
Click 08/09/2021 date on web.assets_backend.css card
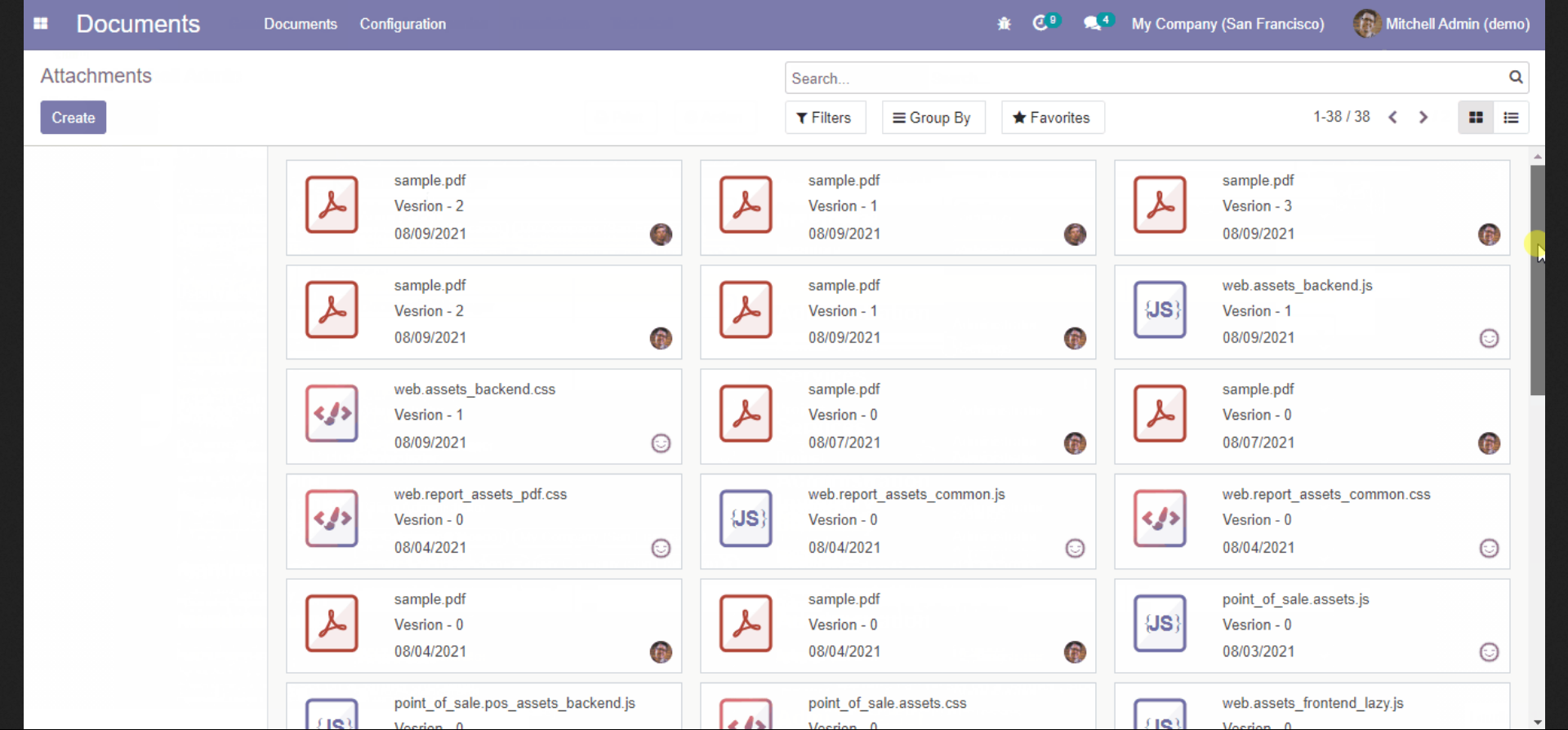click(430, 443)
